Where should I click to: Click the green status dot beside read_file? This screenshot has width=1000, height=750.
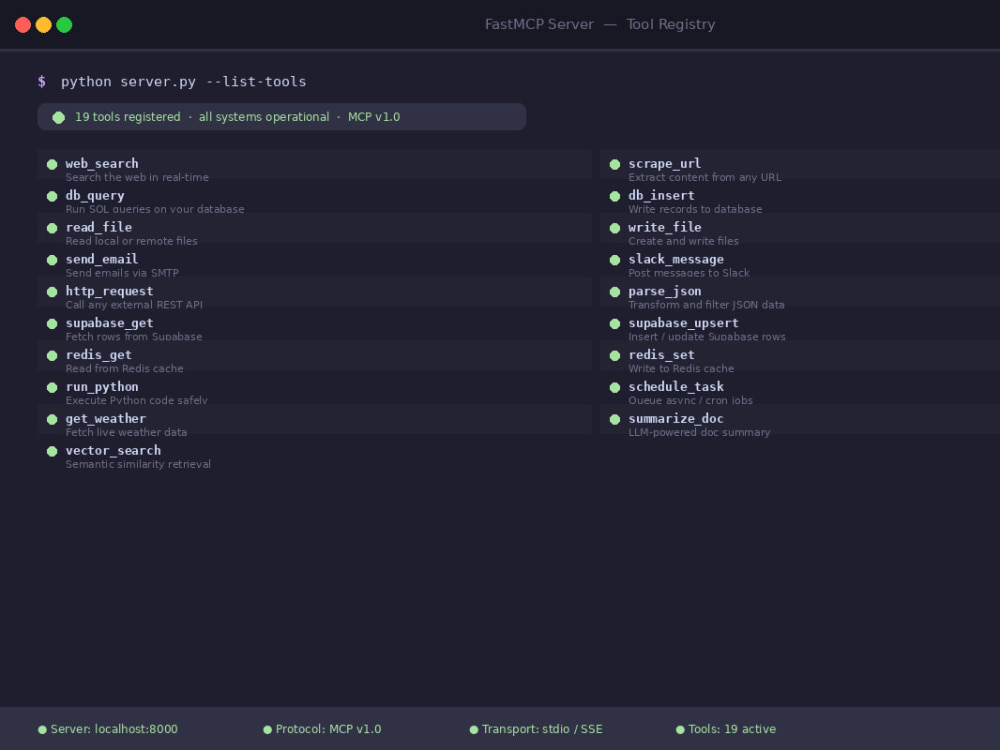52,228
